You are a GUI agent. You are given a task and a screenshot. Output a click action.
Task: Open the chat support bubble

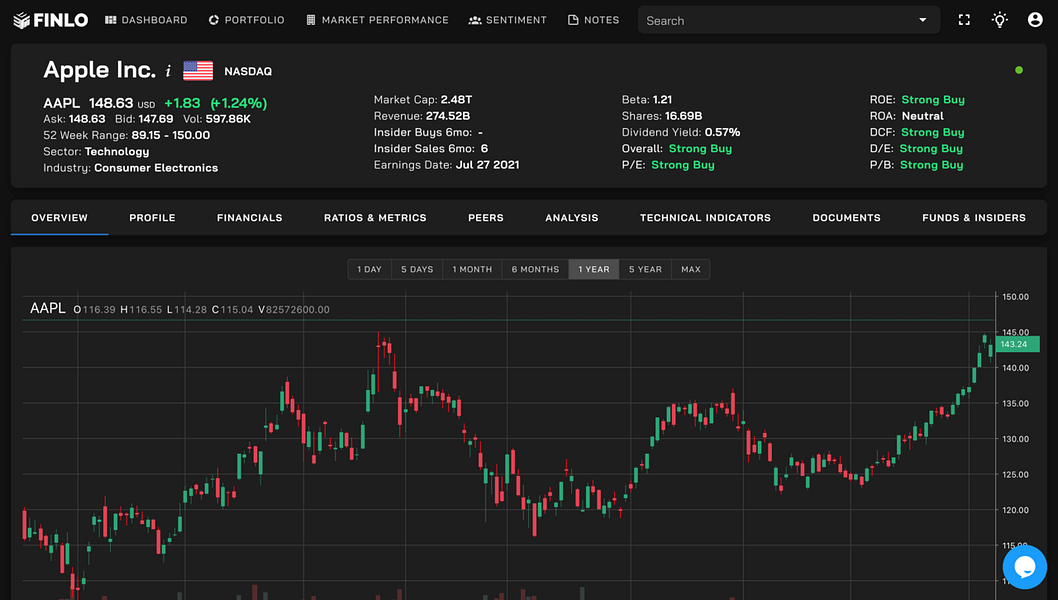pos(1024,567)
